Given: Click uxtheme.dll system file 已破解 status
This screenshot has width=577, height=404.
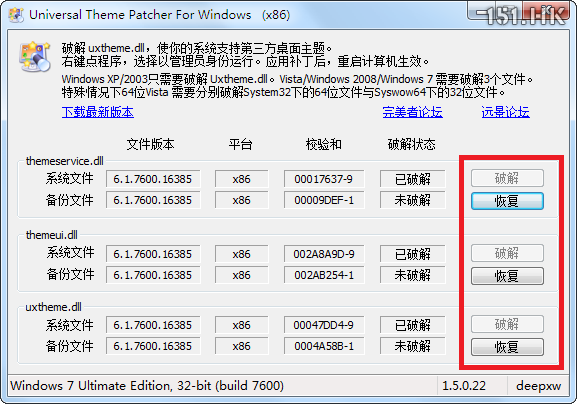Looking at the screenshot, I should coord(413,325).
